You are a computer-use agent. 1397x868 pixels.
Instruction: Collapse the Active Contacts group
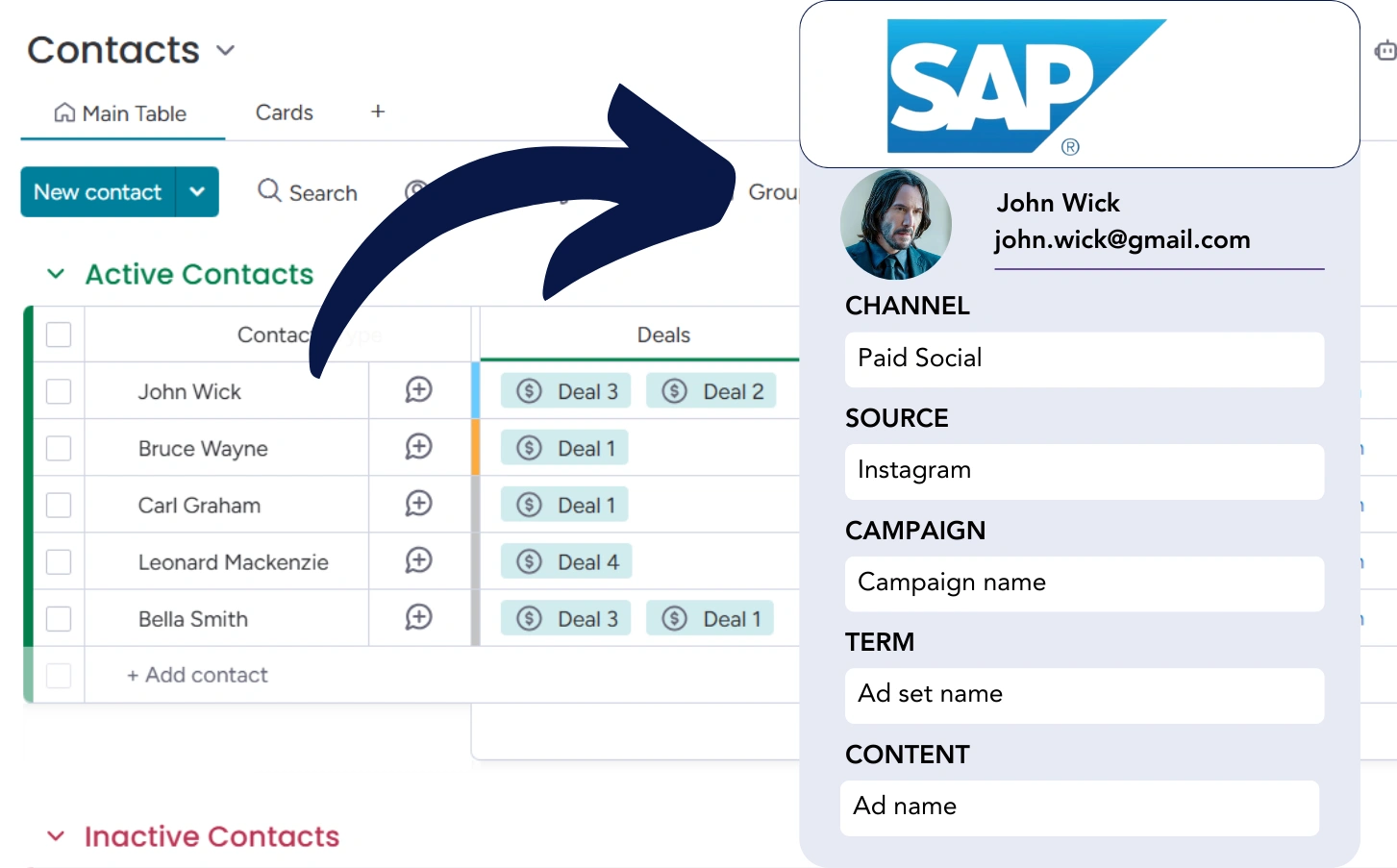click(56, 274)
